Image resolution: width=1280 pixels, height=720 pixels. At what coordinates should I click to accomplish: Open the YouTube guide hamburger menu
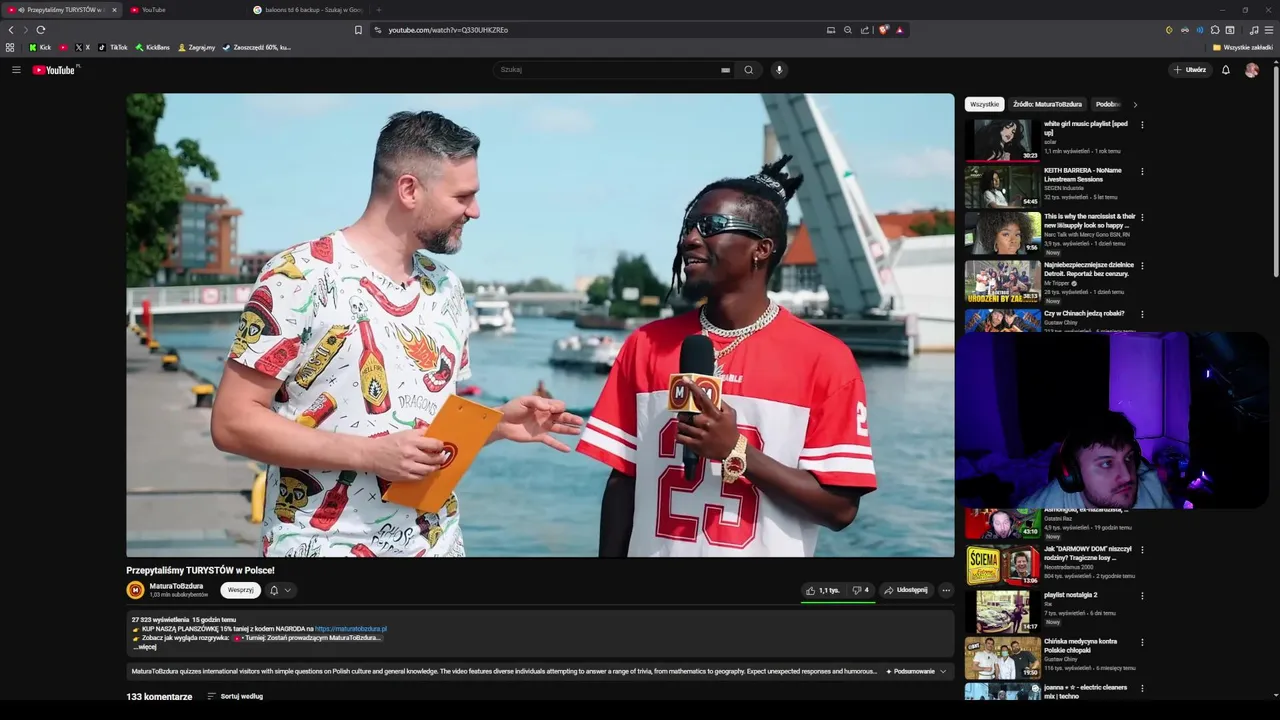[16, 70]
